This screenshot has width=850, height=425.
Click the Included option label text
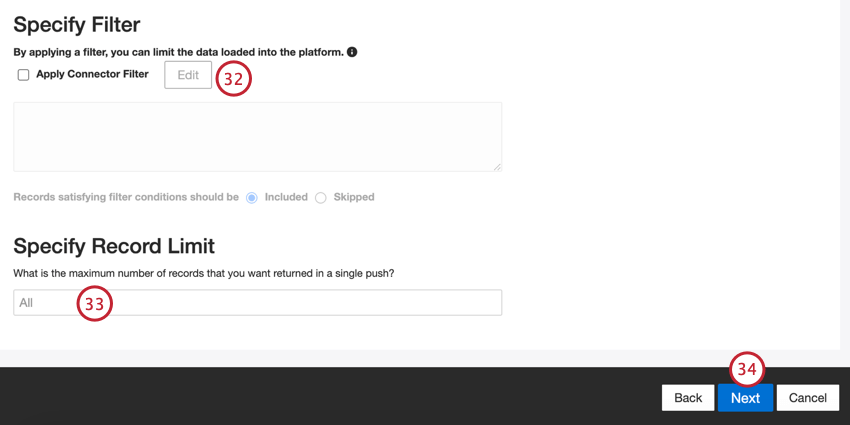pyautogui.click(x=286, y=197)
